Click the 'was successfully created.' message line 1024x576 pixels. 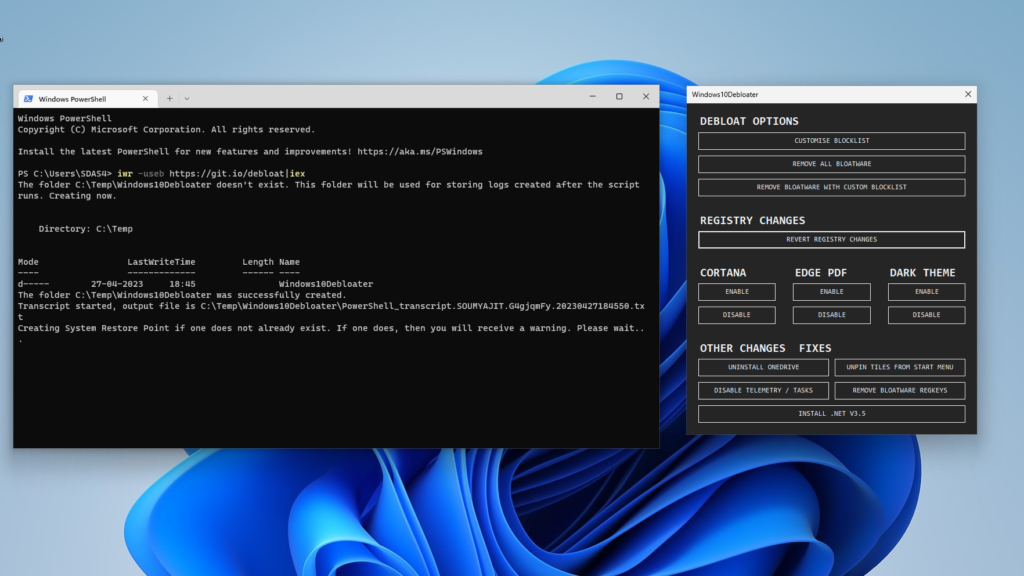tap(182, 295)
